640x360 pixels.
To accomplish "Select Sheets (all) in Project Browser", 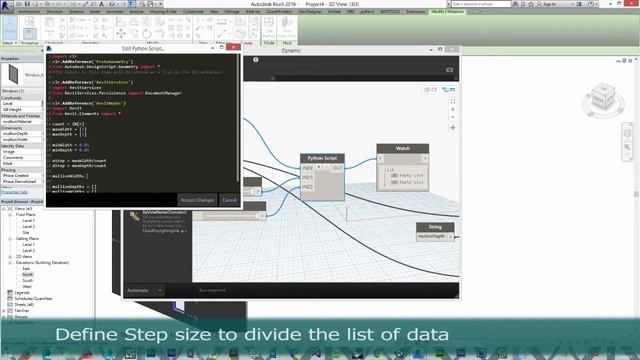I will click(24, 305).
